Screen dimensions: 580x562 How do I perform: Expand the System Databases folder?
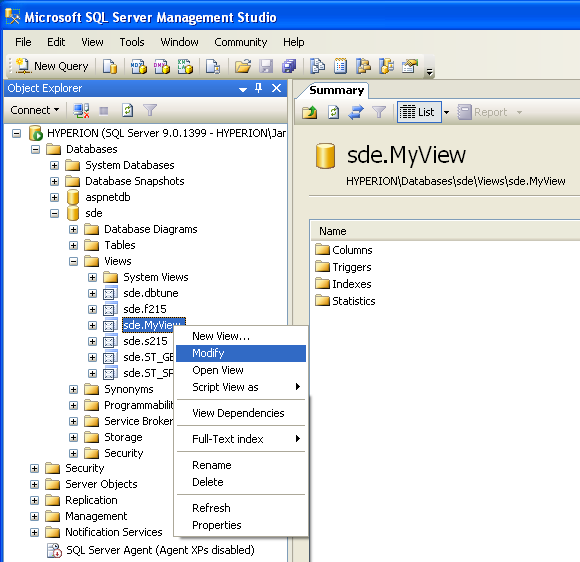coord(54,165)
